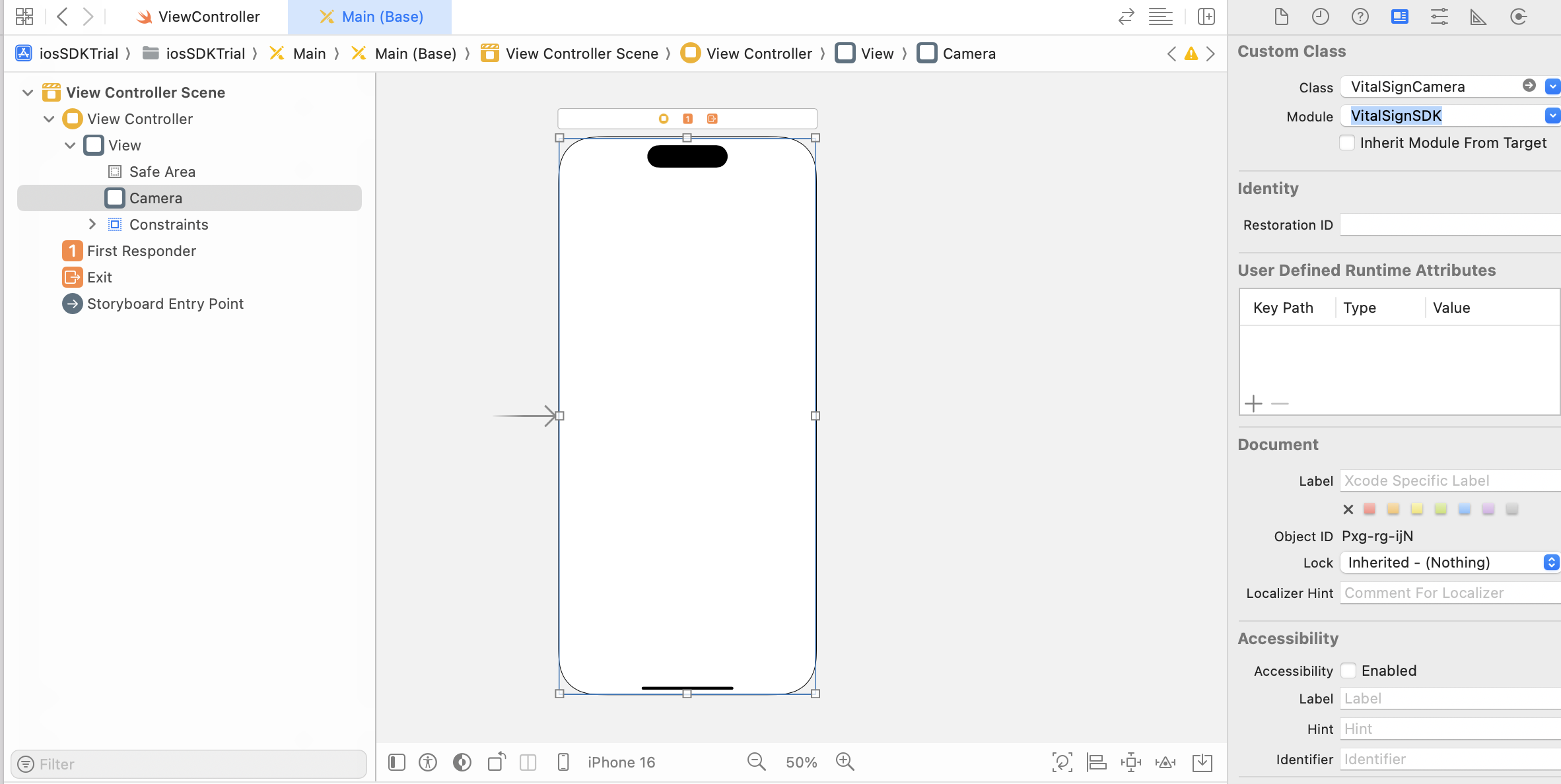The image size is (1561, 784).
Task: Open the Size inspector (ruler icon)
Action: 1478,16
